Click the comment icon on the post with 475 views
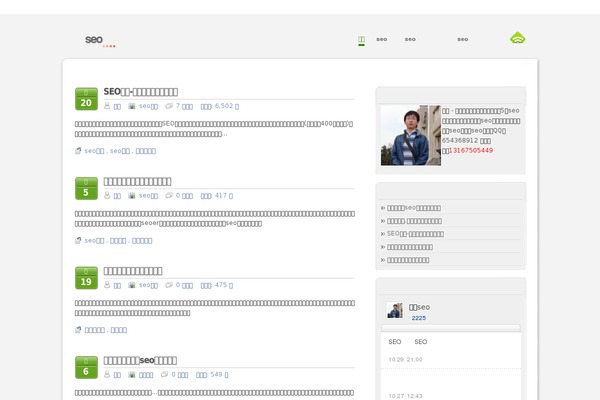This screenshot has width=600, height=400. 169,285
